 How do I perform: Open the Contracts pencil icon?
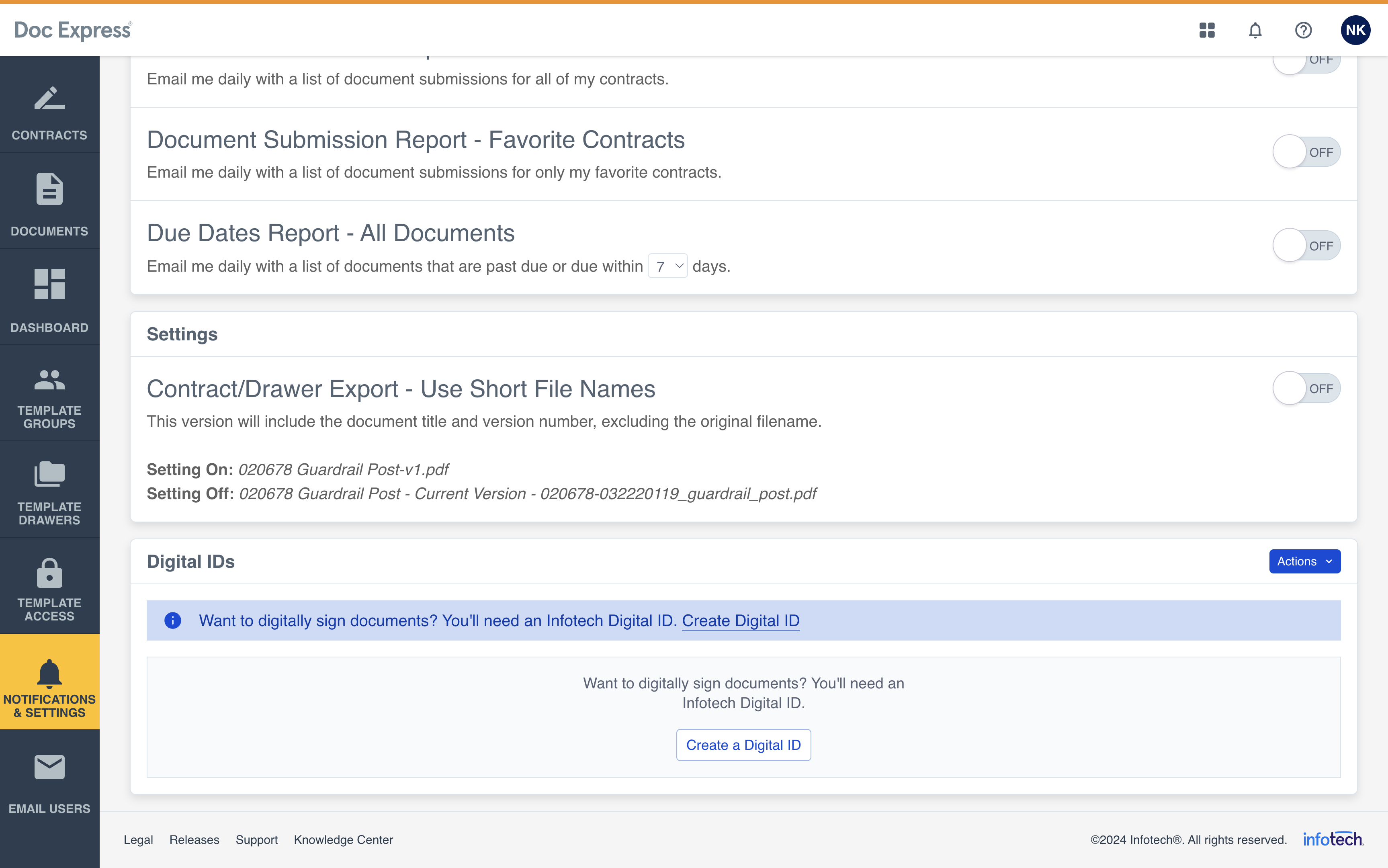[x=49, y=99]
